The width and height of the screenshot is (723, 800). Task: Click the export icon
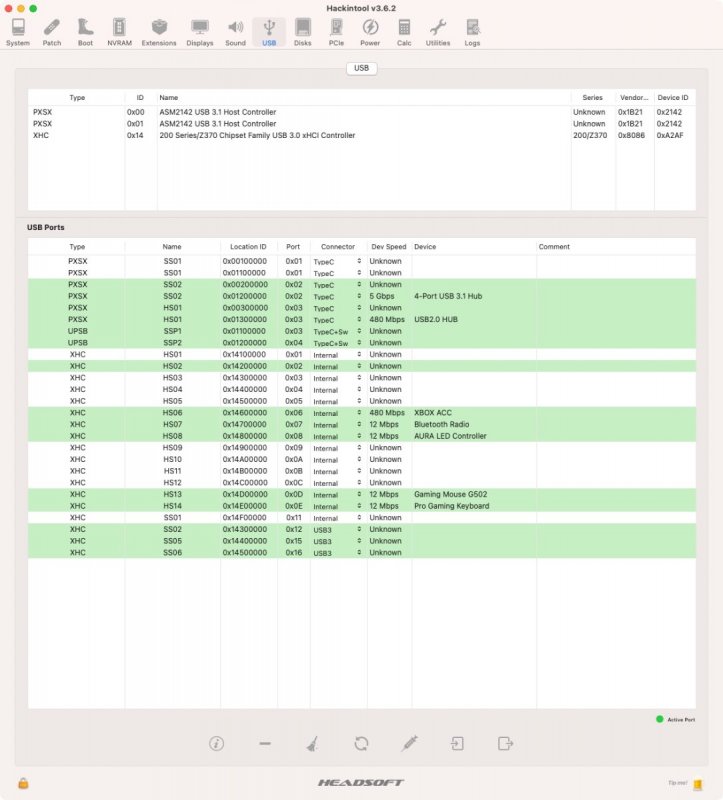[505, 743]
